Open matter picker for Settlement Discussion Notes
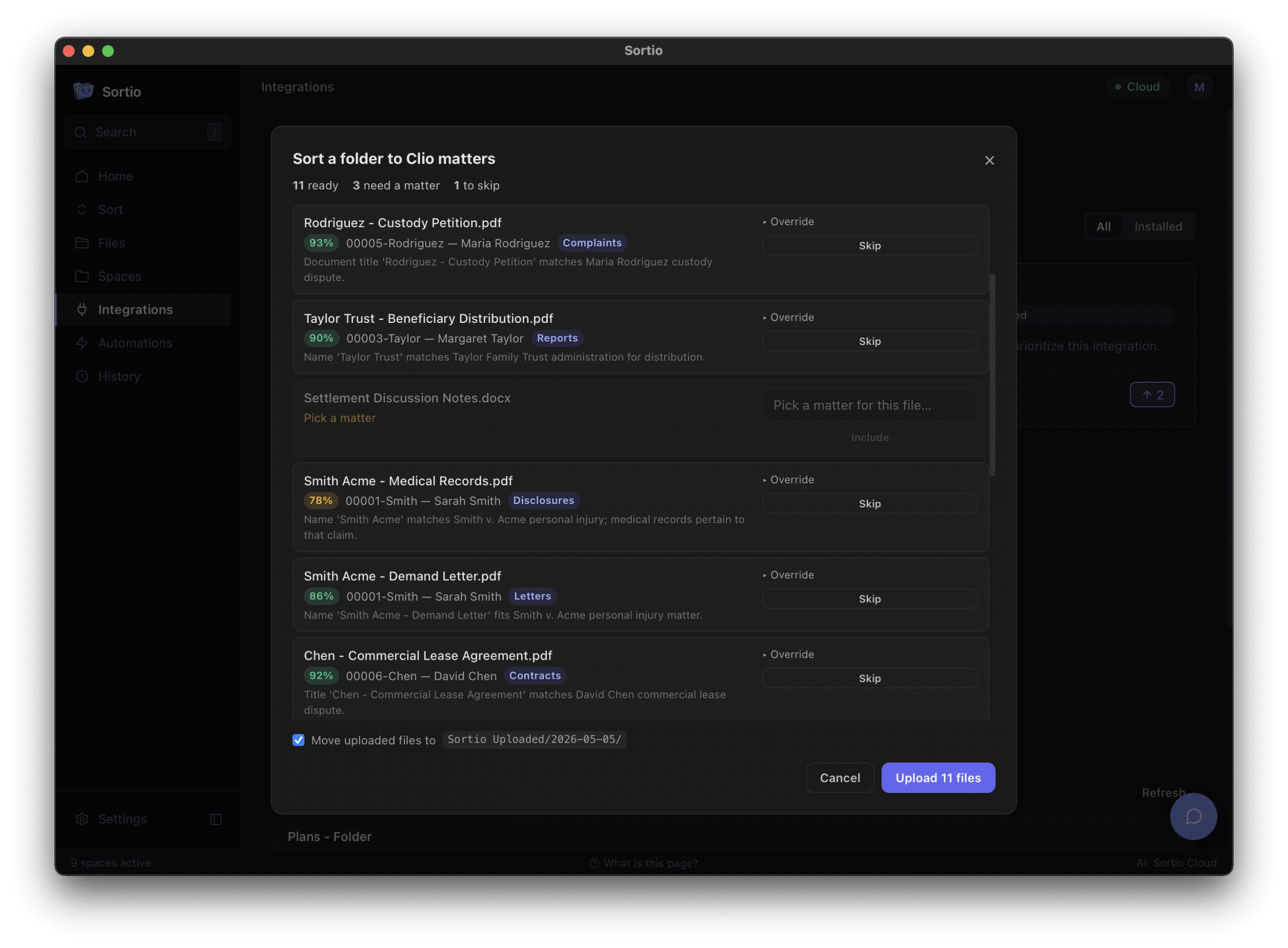This screenshot has width=1288, height=948. coord(869,405)
